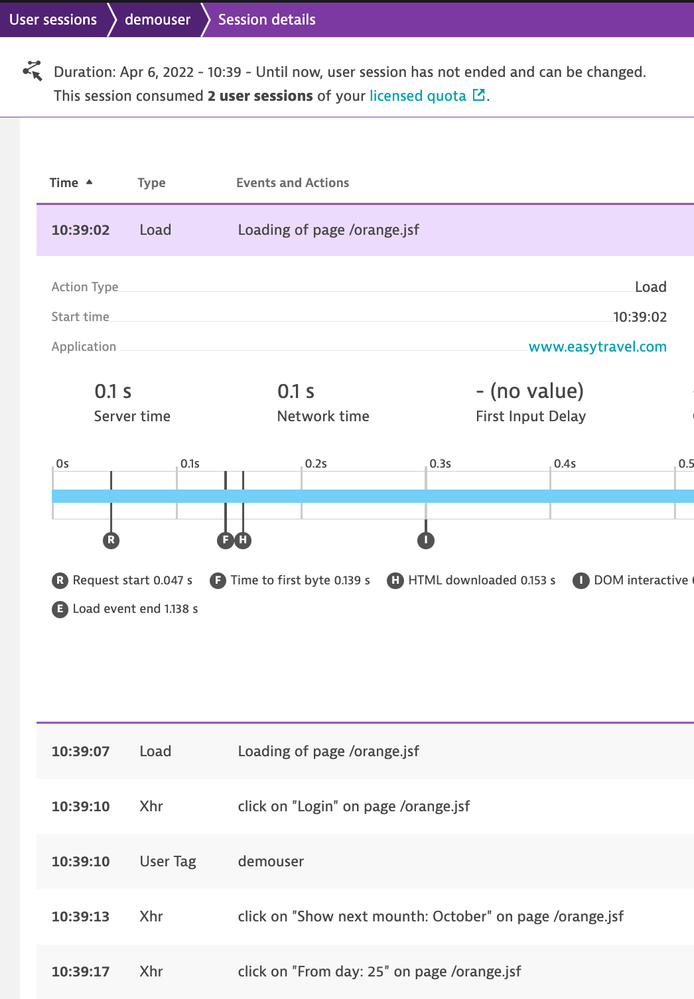Click the HTML downloaded legend icon

click(x=396, y=580)
